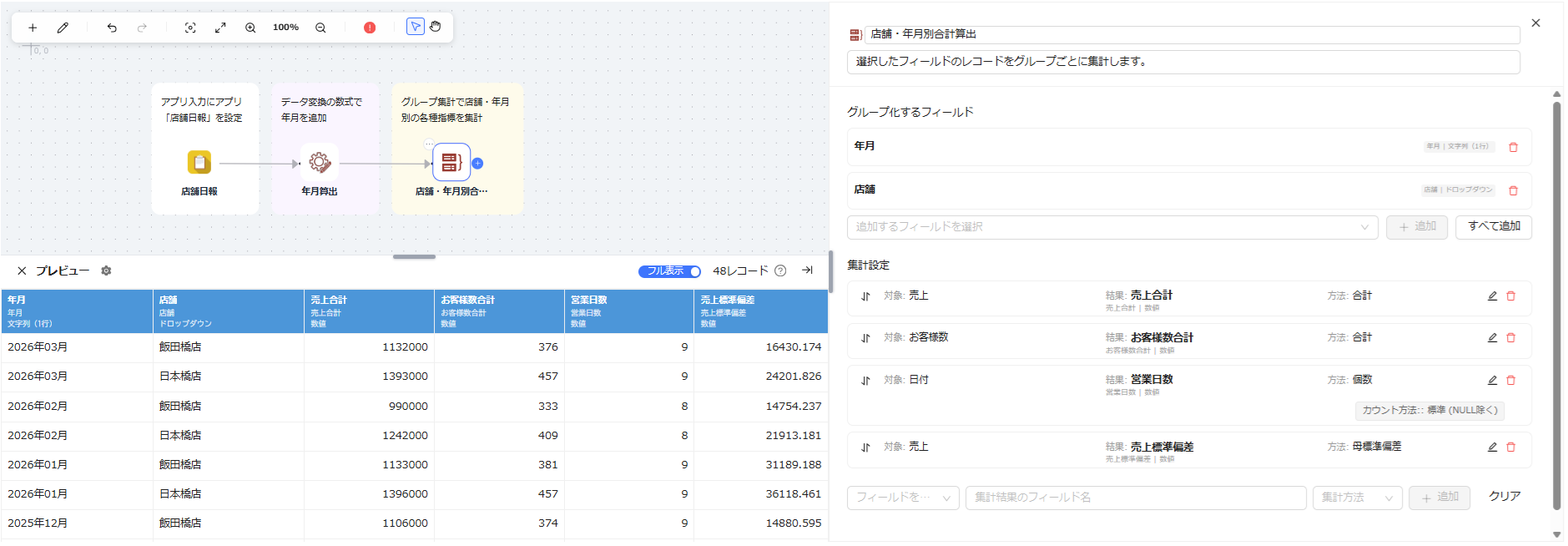
Task: Click the クリア link
Action: tap(1505, 496)
